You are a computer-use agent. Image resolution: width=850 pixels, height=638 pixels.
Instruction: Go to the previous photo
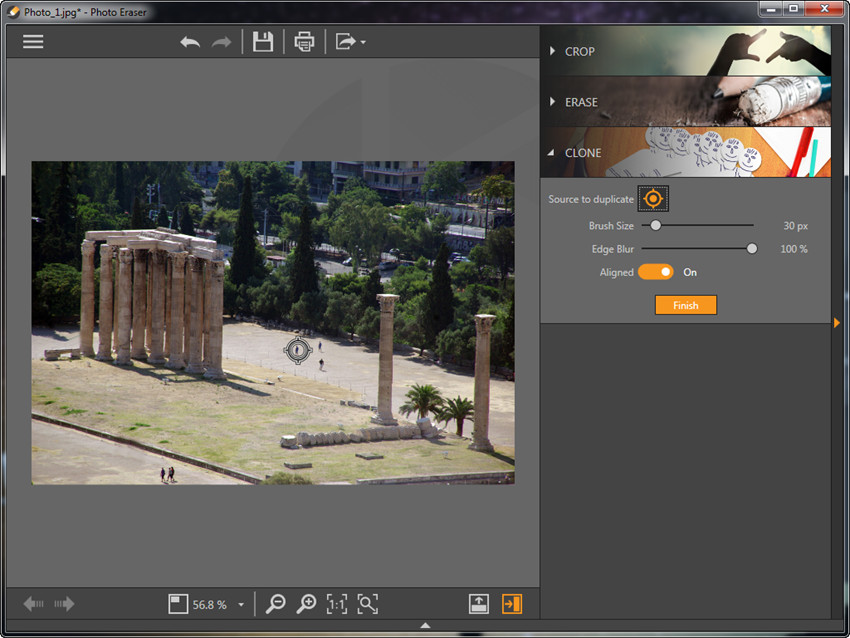(33, 604)
